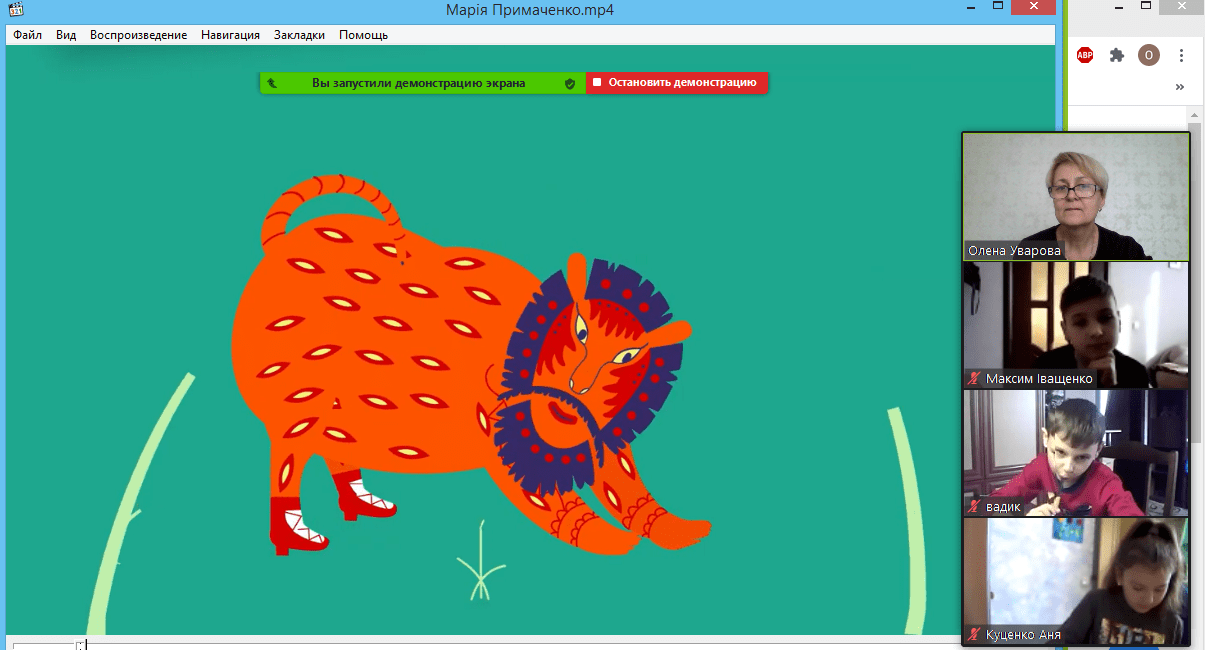
Task: Click the Марія Примаченко.mp4 window title
Action: [531, 10]
